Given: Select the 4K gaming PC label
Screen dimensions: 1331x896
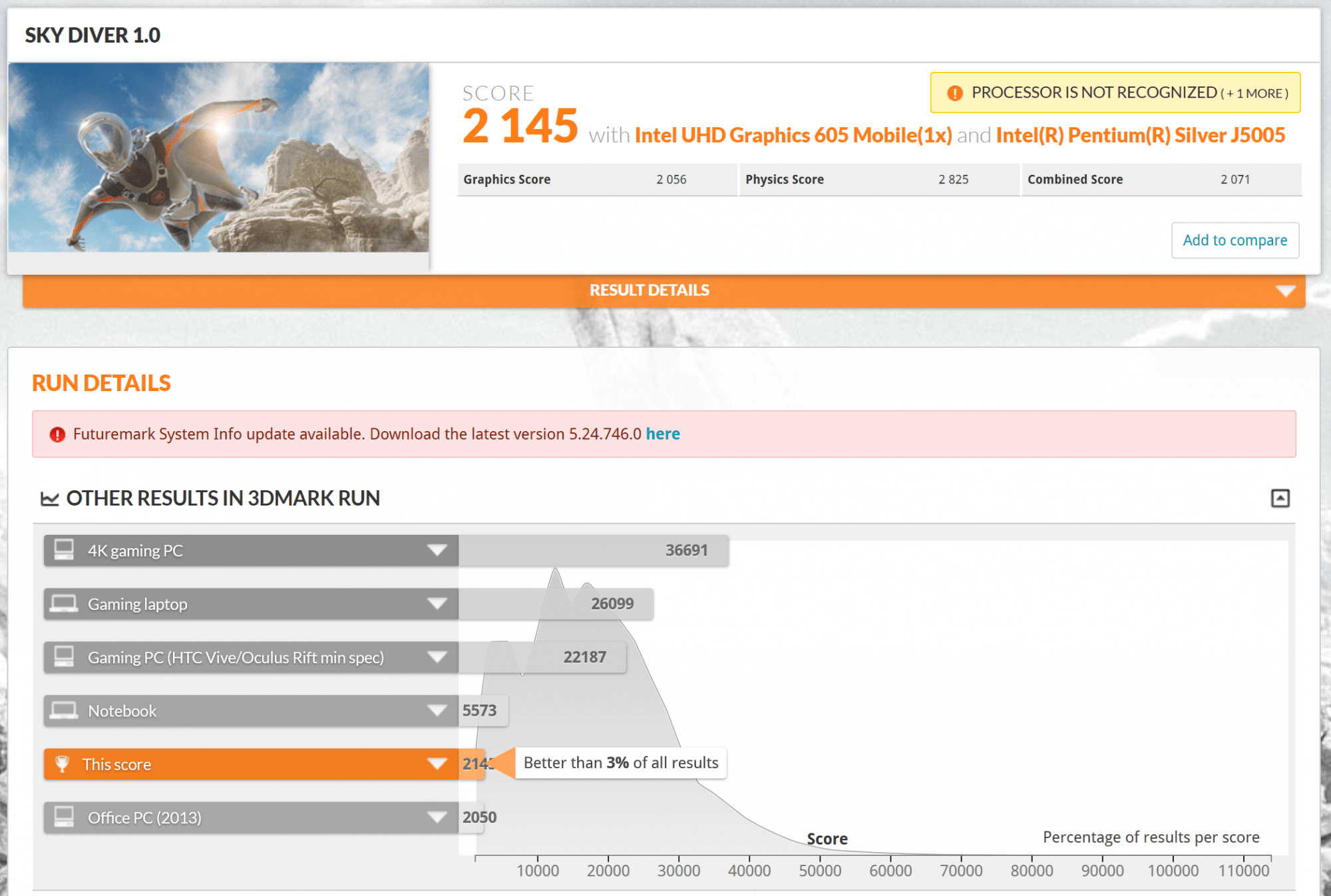Looking at the screenshot, I should pos(135,551).
